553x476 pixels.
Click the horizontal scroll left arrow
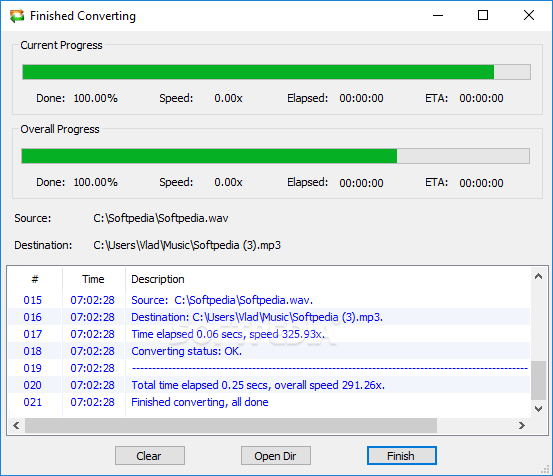(16, 425)
